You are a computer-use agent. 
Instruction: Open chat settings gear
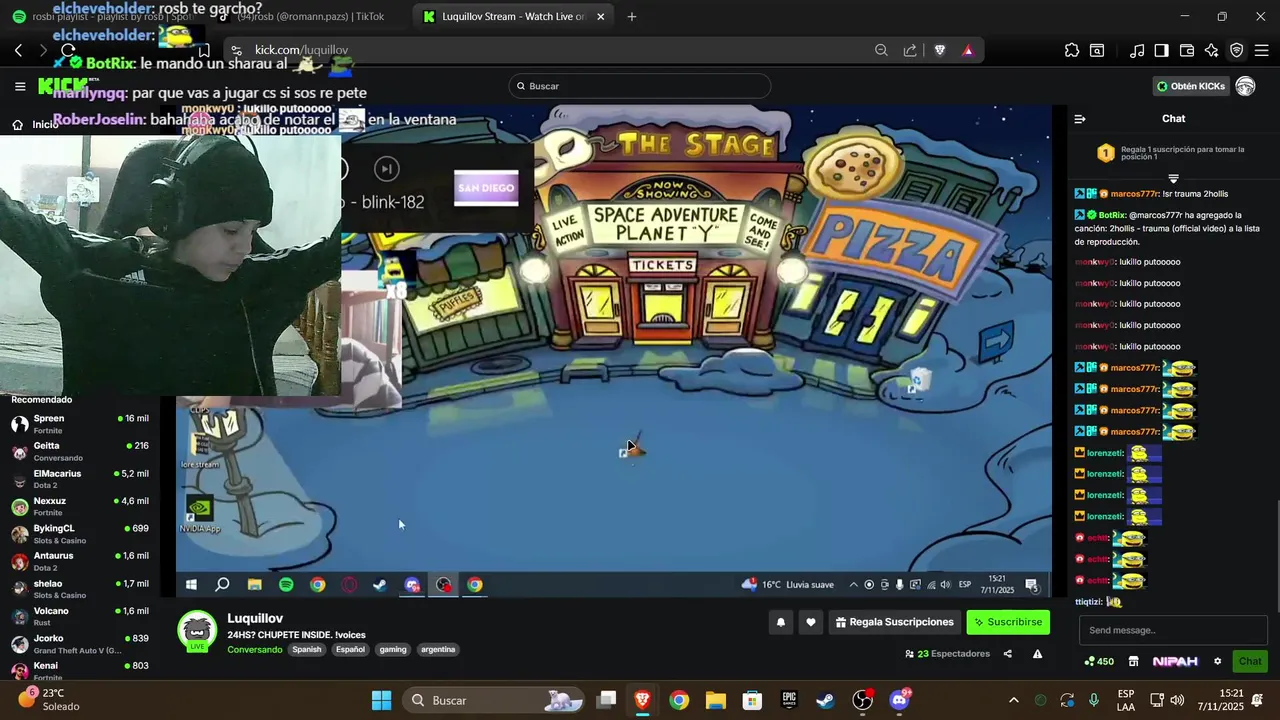pyautogui.click(x=1217, y=661)
